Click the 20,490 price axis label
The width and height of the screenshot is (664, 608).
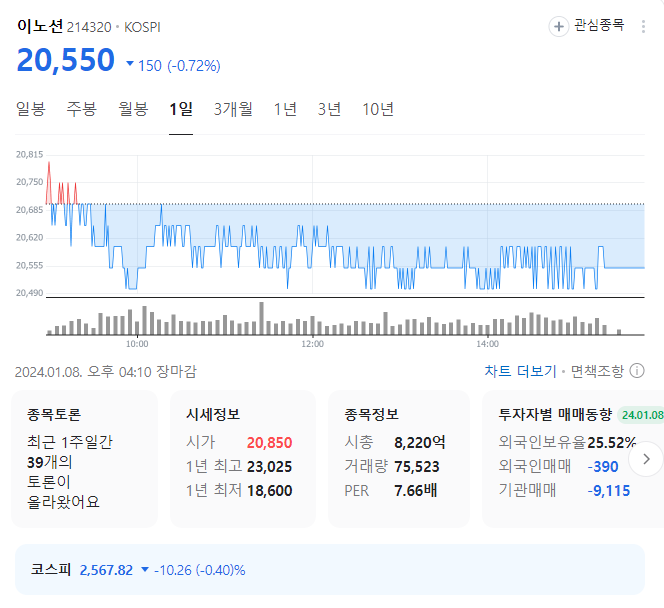click(x=29, y=293)
